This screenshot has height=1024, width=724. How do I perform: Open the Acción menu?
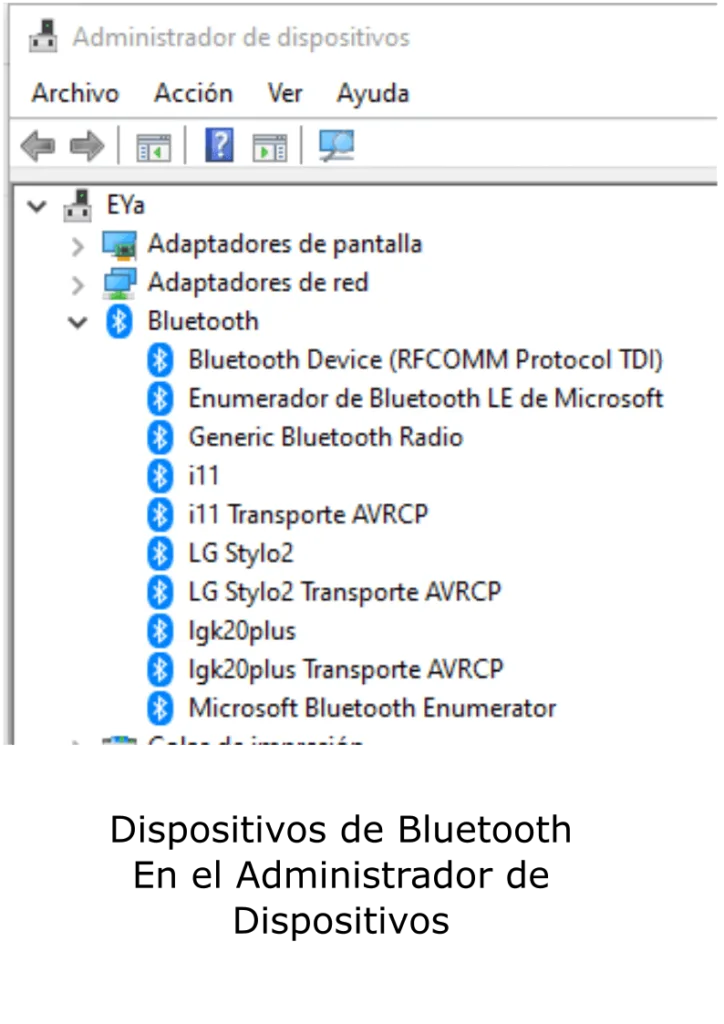coord(193,93)
